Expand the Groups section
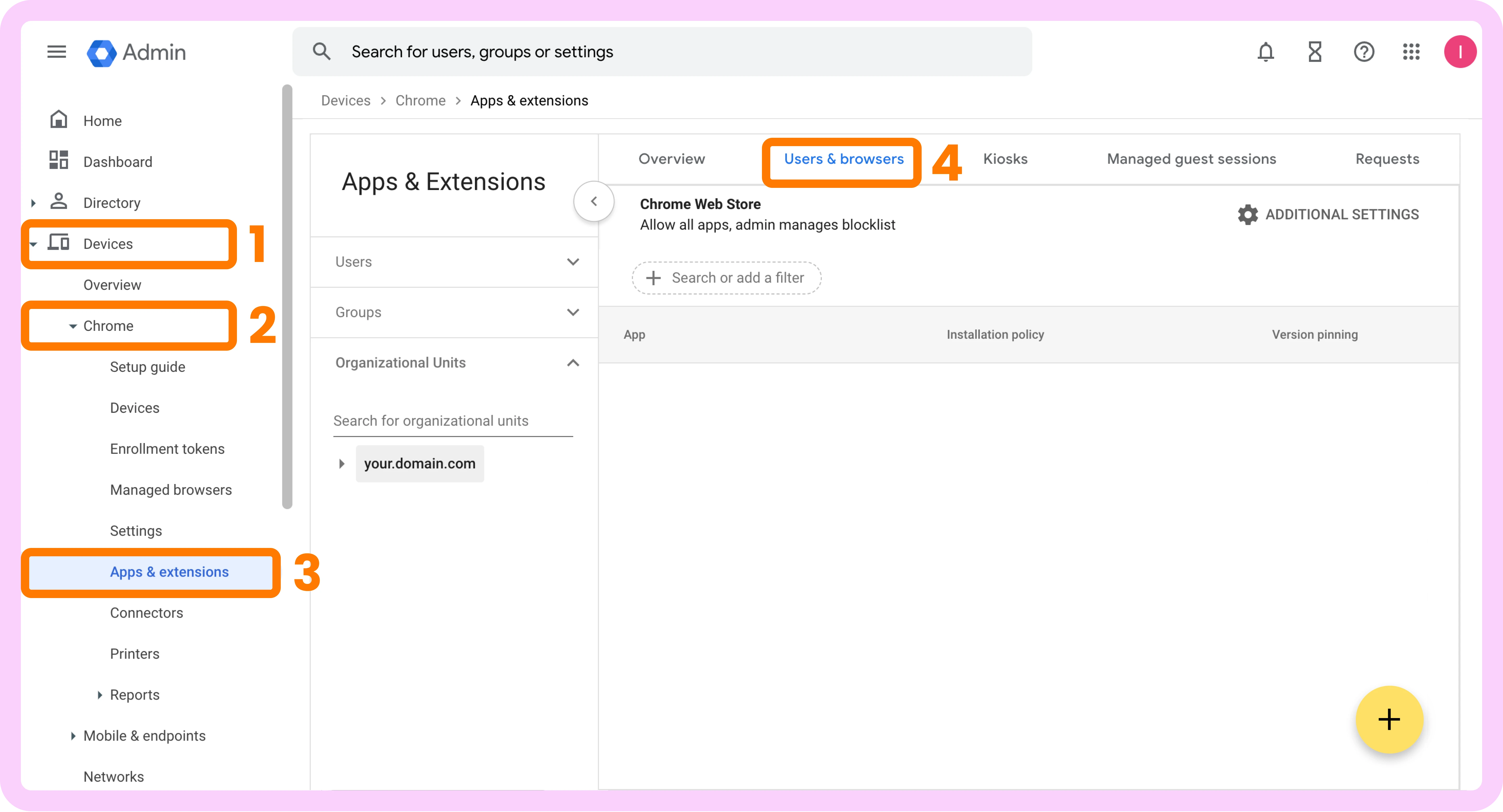The width and height of the screenshot is (1503, 812). click(572, 313)
